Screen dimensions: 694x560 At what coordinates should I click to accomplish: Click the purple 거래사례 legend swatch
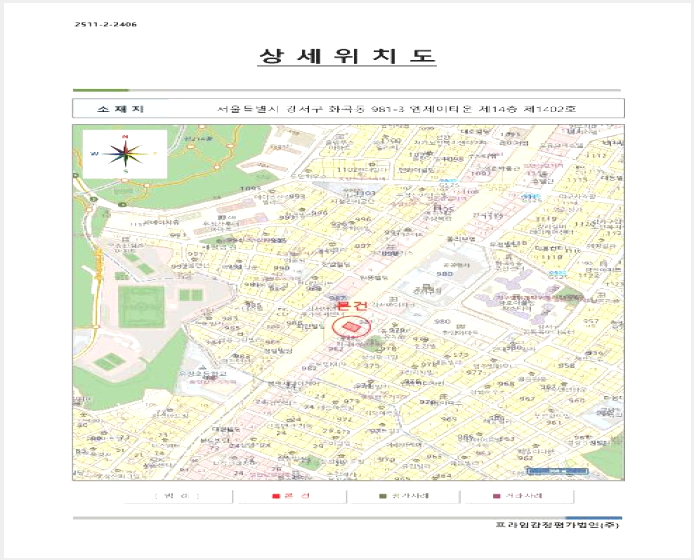[496, 496]
